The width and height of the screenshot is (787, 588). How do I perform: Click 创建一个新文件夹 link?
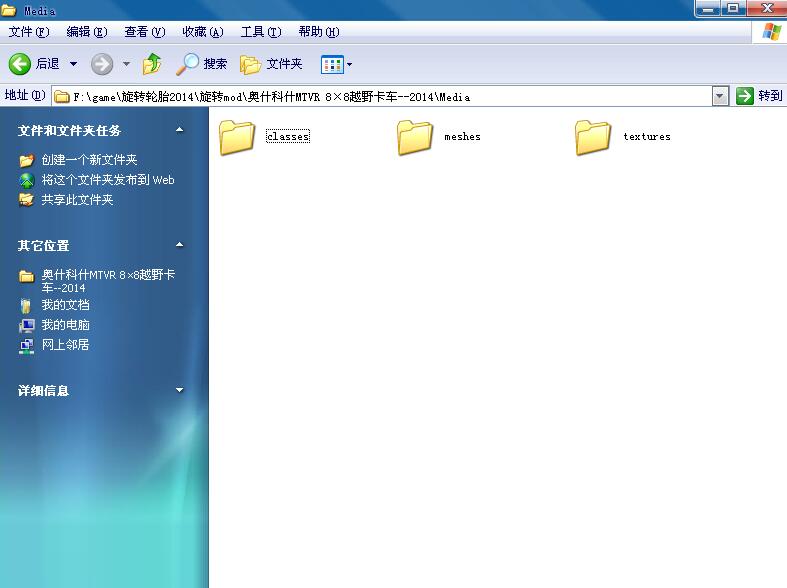pos(89,160)
